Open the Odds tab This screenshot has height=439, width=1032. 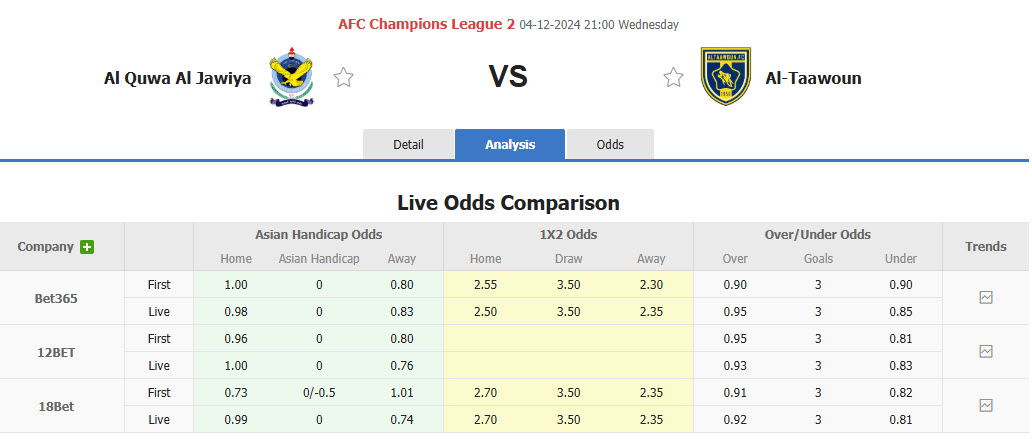pos(610,144)
